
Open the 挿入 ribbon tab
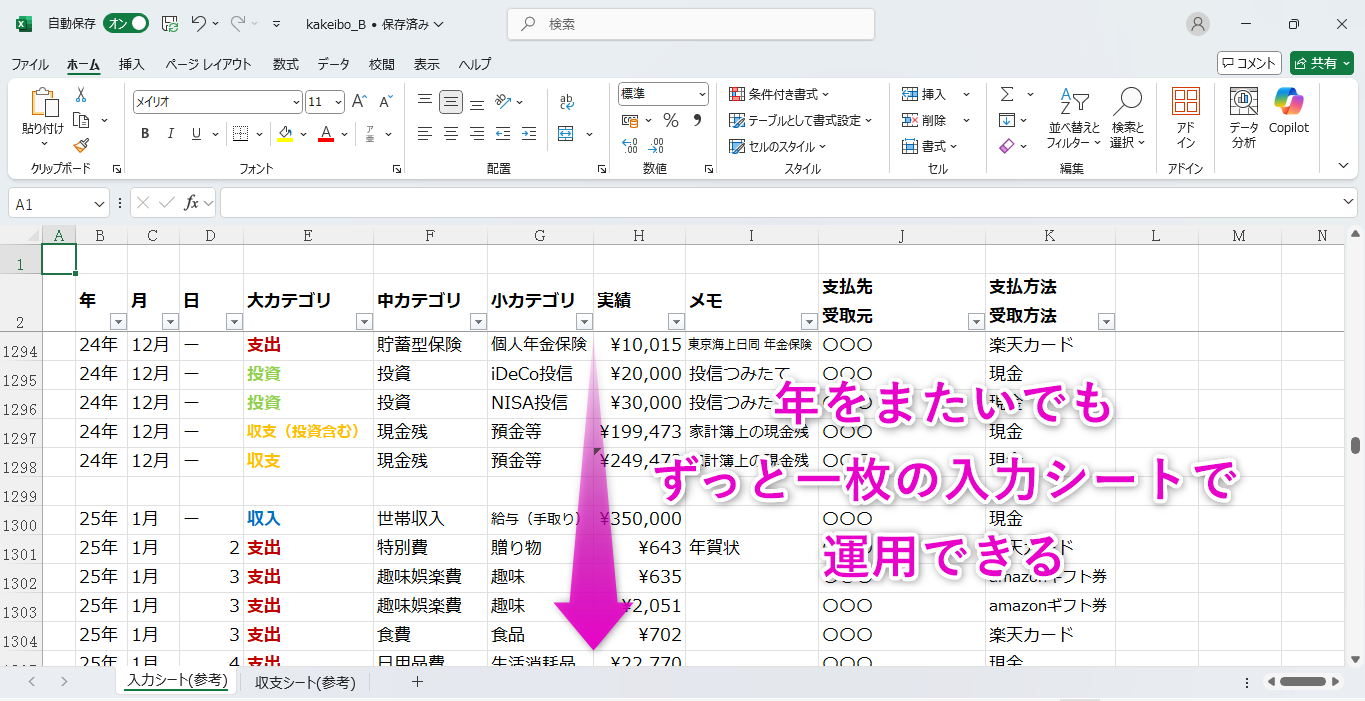(131, 64)
